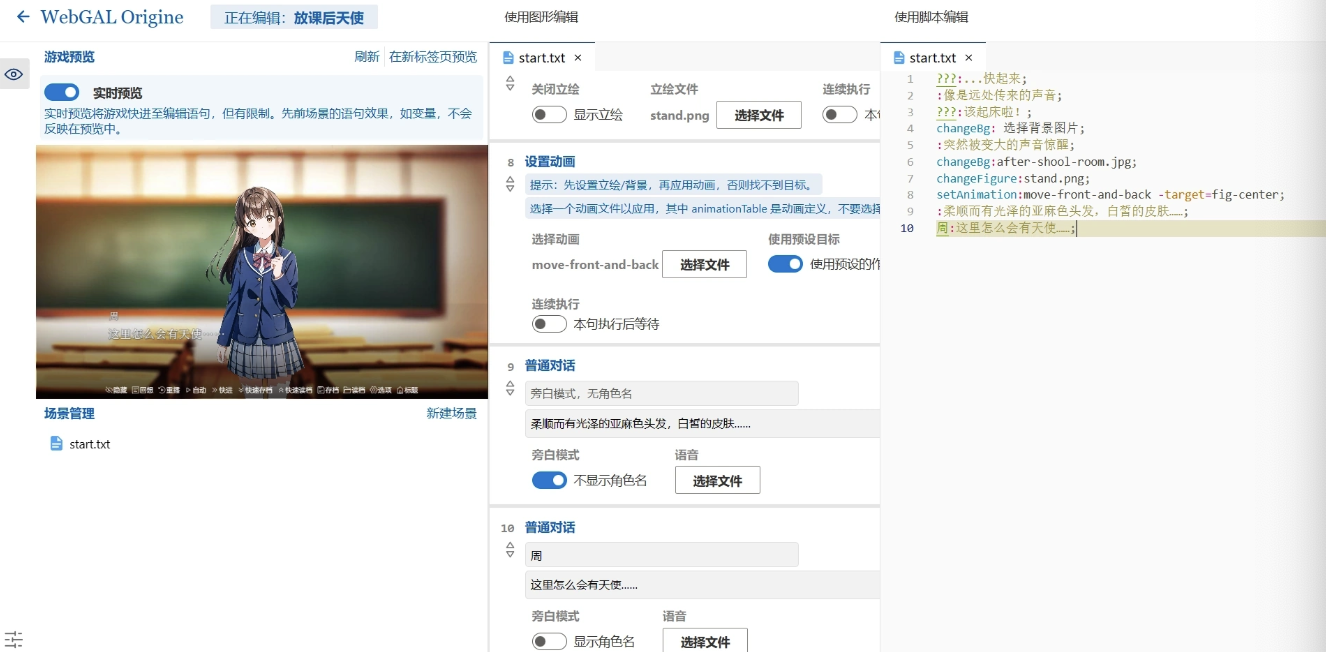Go back using the arrow beside WebGAL Origine
The width and height of the screenshot is (1326, 652).
pos(22,17)
